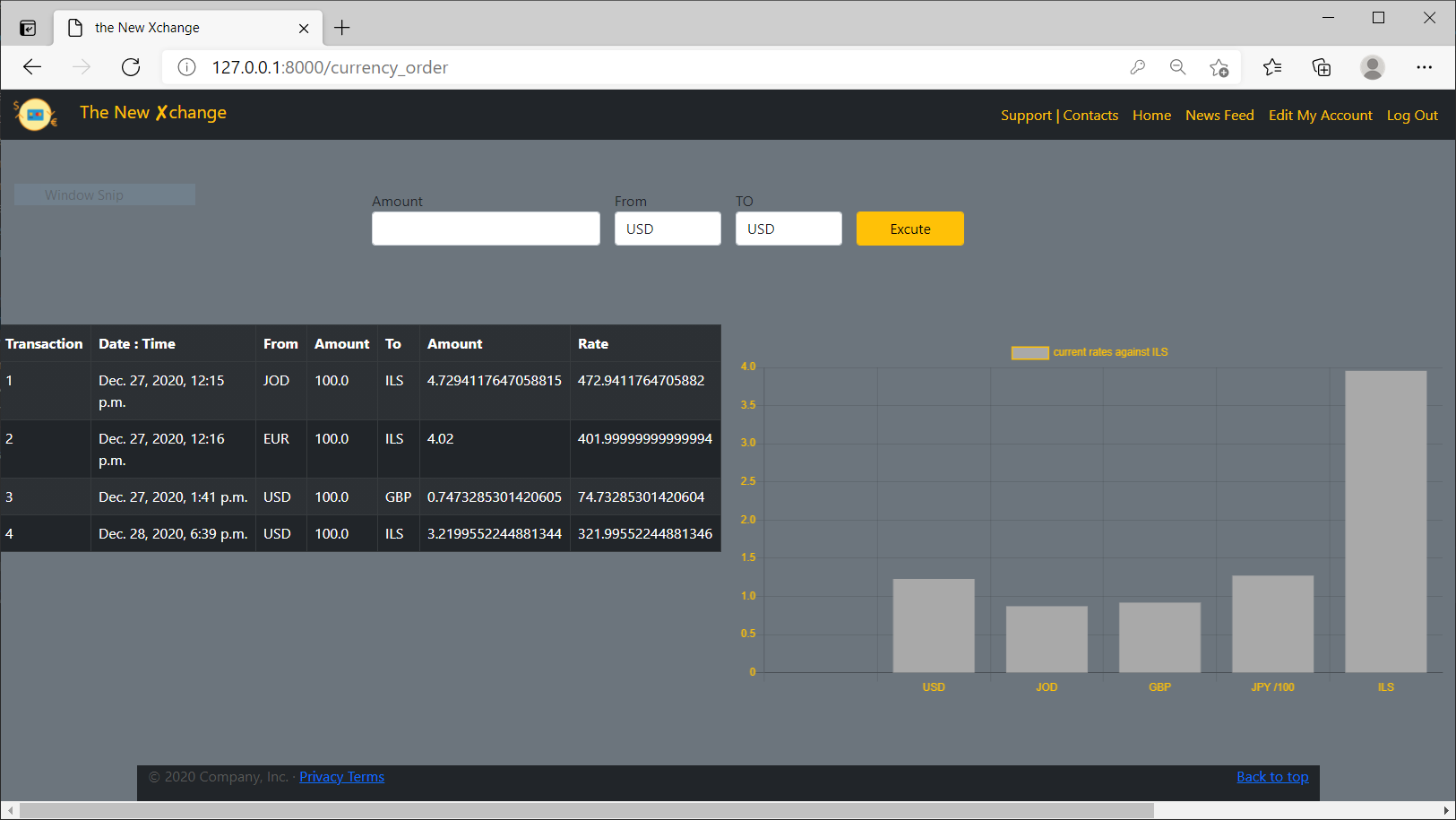Click the zoom magnifier icon in address bar
This screenshot has width=1456, height=820.
click(x=1177, y=67)
